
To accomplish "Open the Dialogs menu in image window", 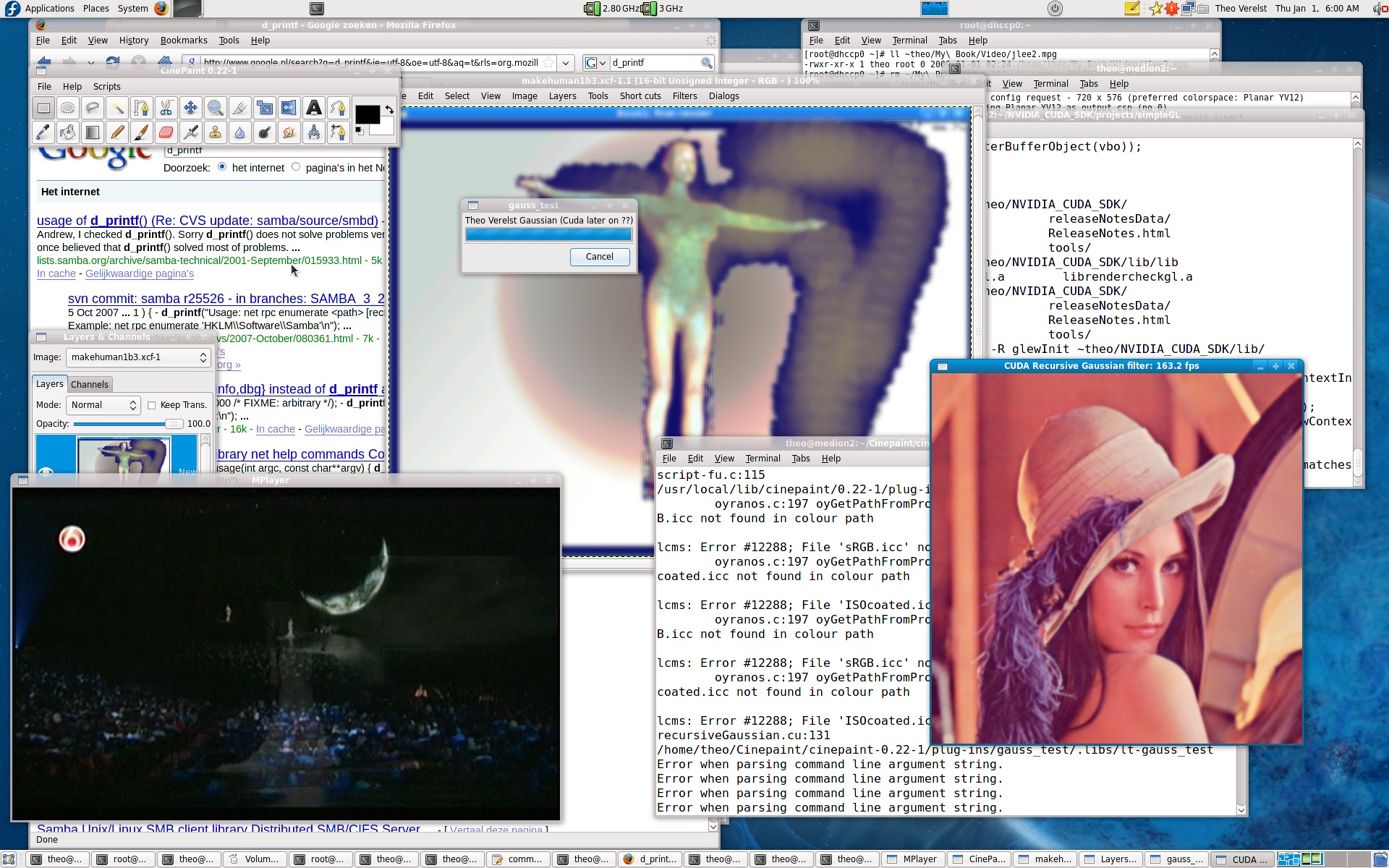I will [x=723, y=95].
